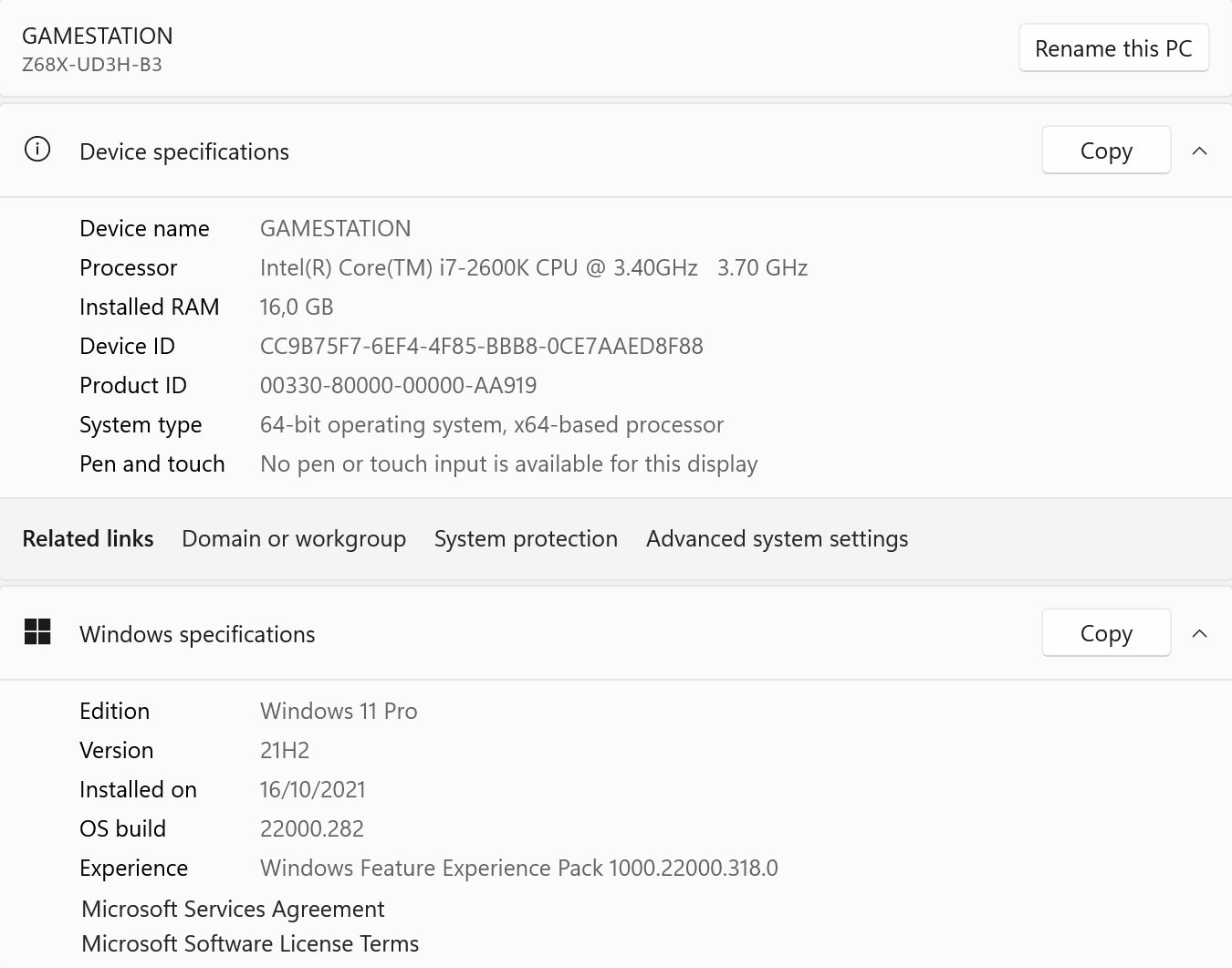Open Advanced system settings
The image size is (1232, 968).
pyautogui.click(x=778, y=539)
